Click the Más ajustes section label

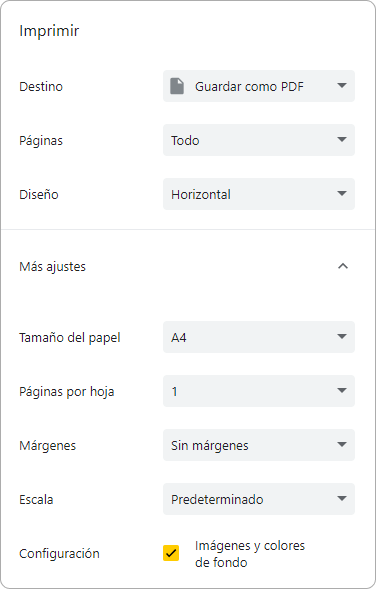[53, 267]
